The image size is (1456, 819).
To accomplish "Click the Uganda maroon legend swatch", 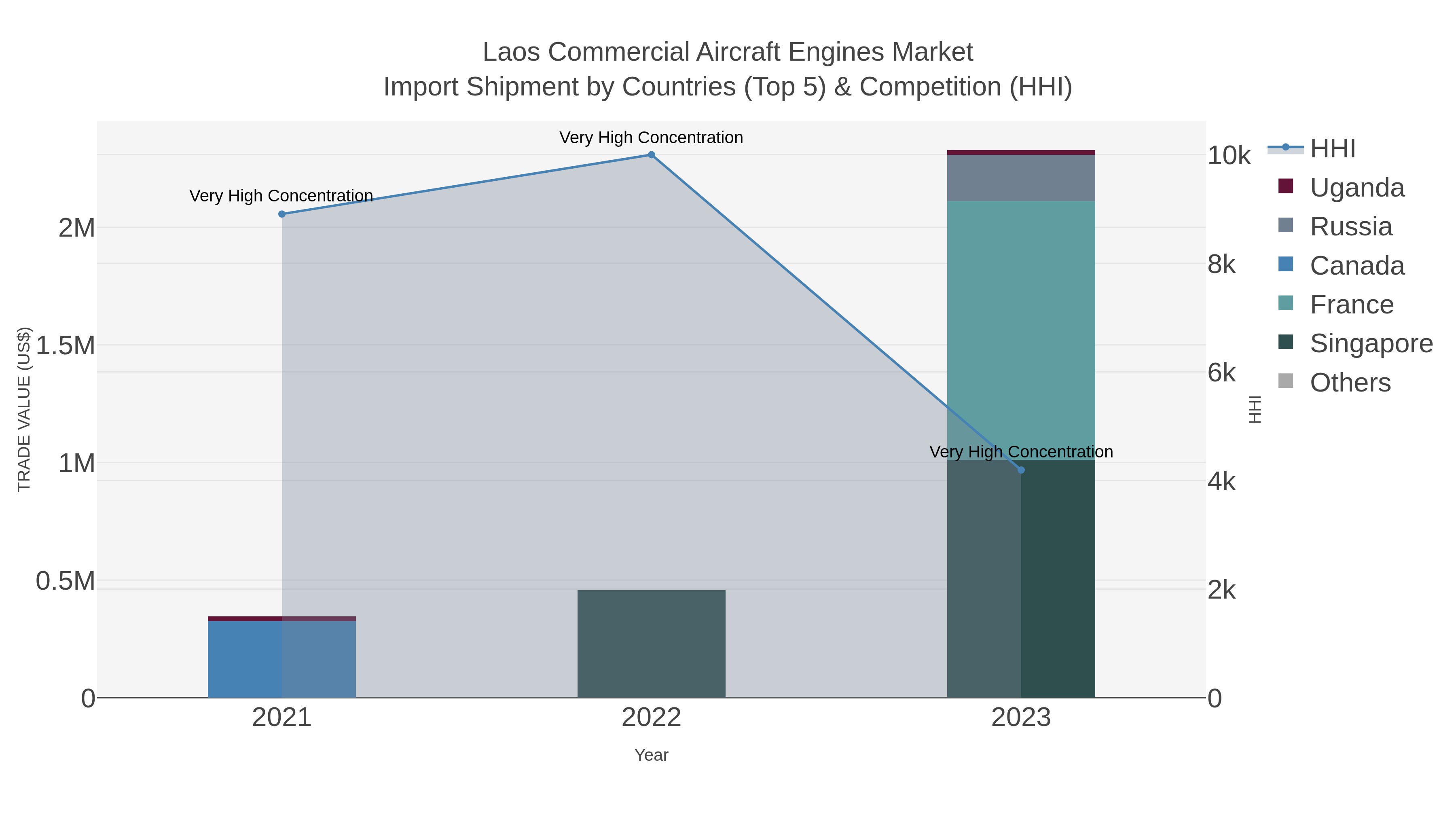I will pyautogui.click(x=1285, y=186).
